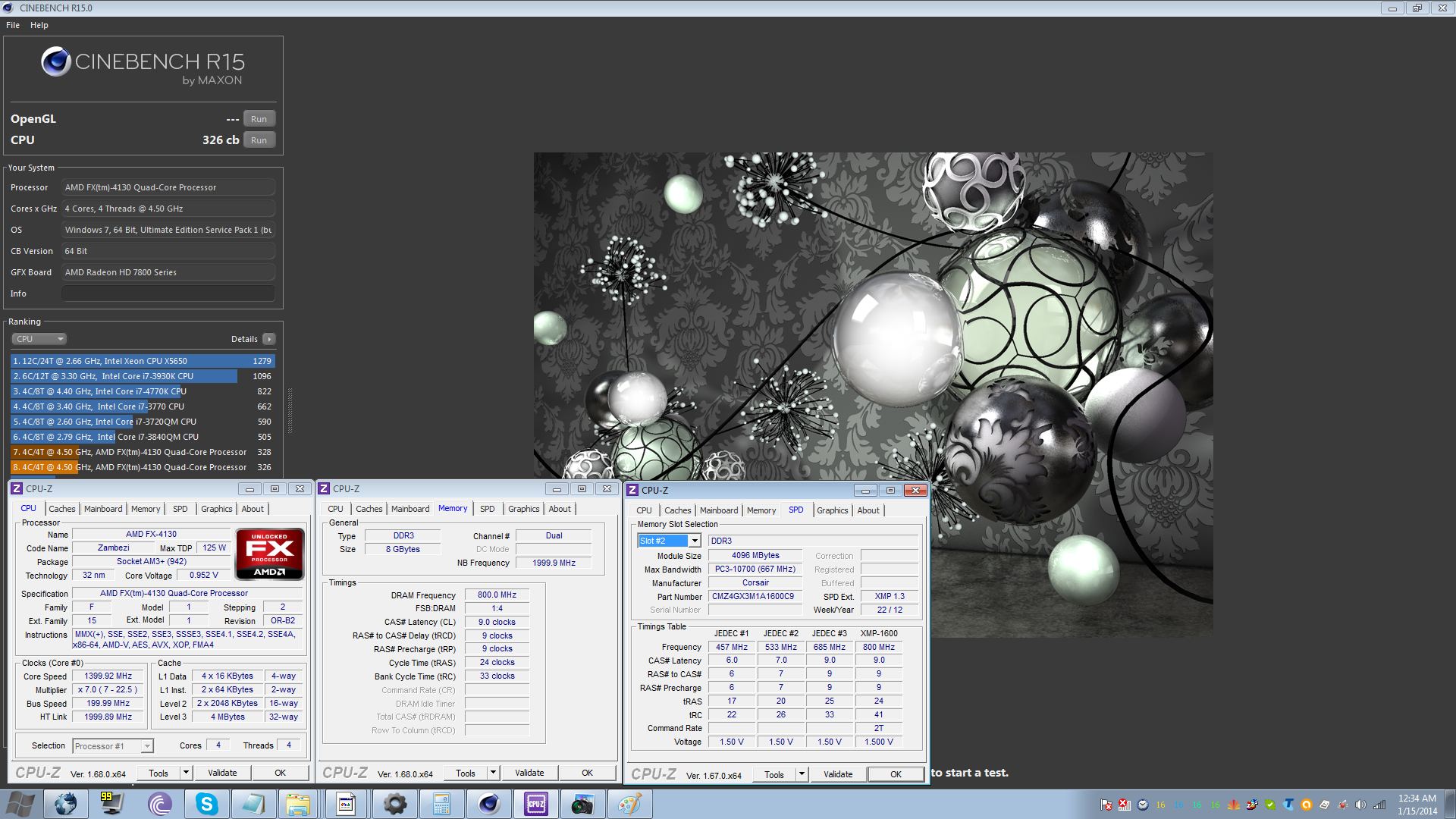Screen dimensions: 1456x819
Task: Click the orange circle tray icon
Action: 1306,805
